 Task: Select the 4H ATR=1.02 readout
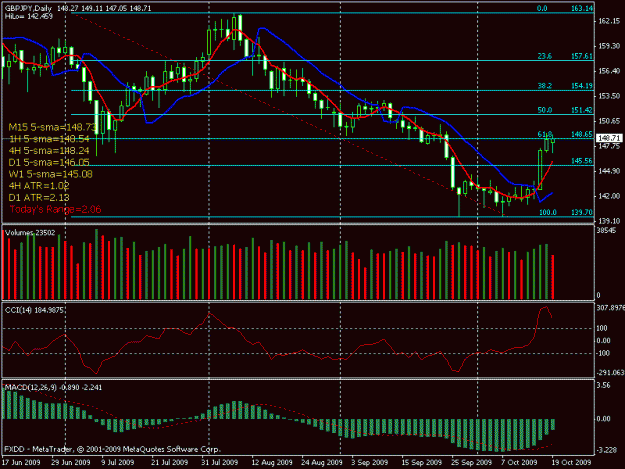(x=39, y=186)
